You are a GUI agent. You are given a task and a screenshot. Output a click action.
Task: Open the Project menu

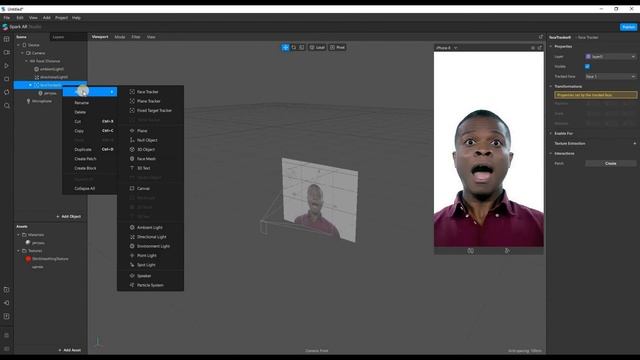(62, 18)
